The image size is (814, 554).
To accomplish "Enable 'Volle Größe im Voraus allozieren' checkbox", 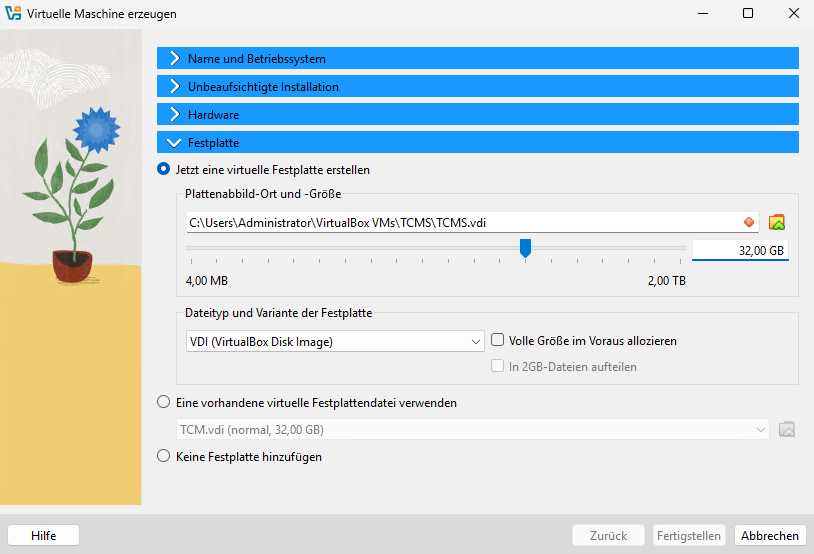I will [497, 341].
